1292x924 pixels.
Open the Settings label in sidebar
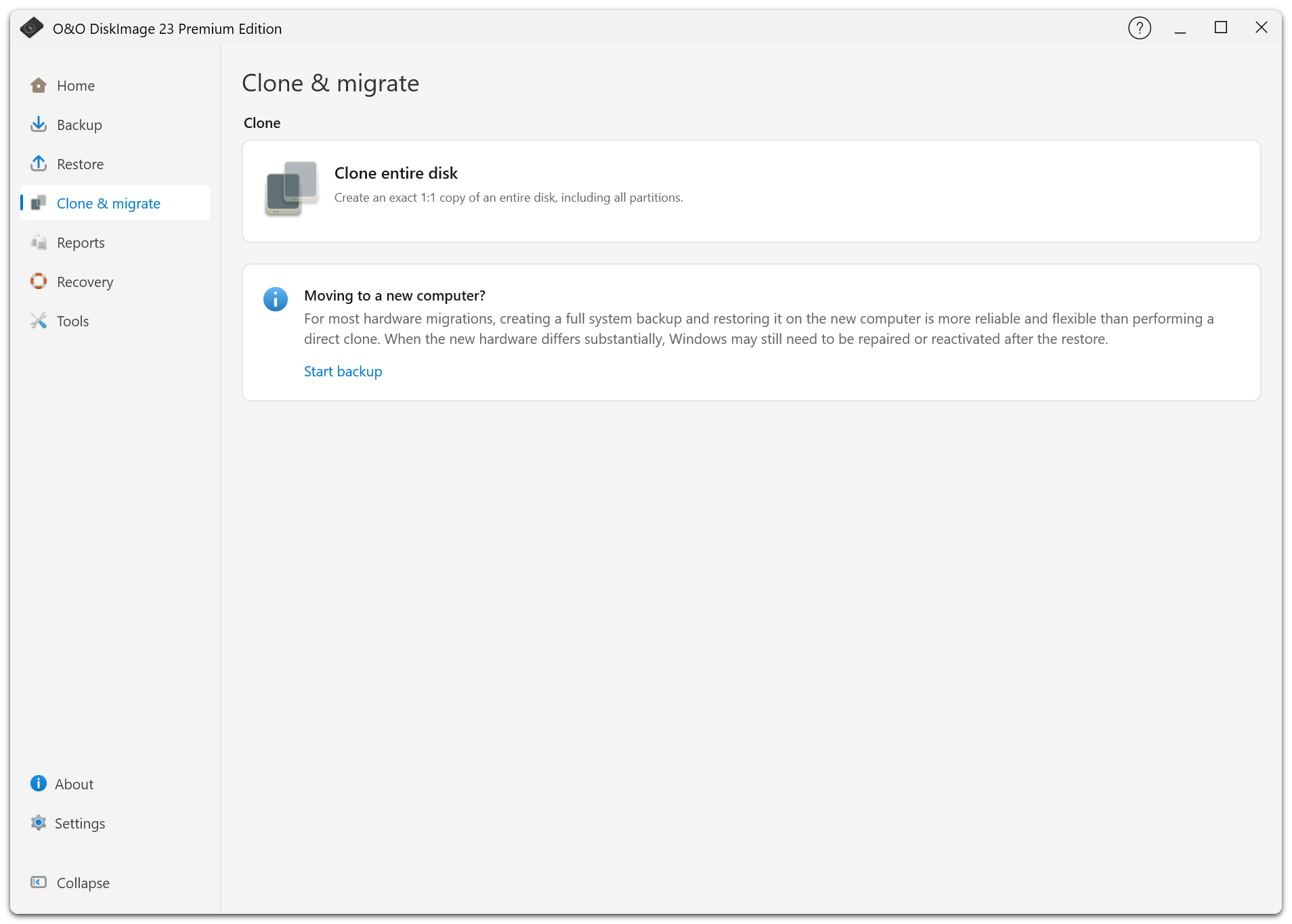(80, 824)
